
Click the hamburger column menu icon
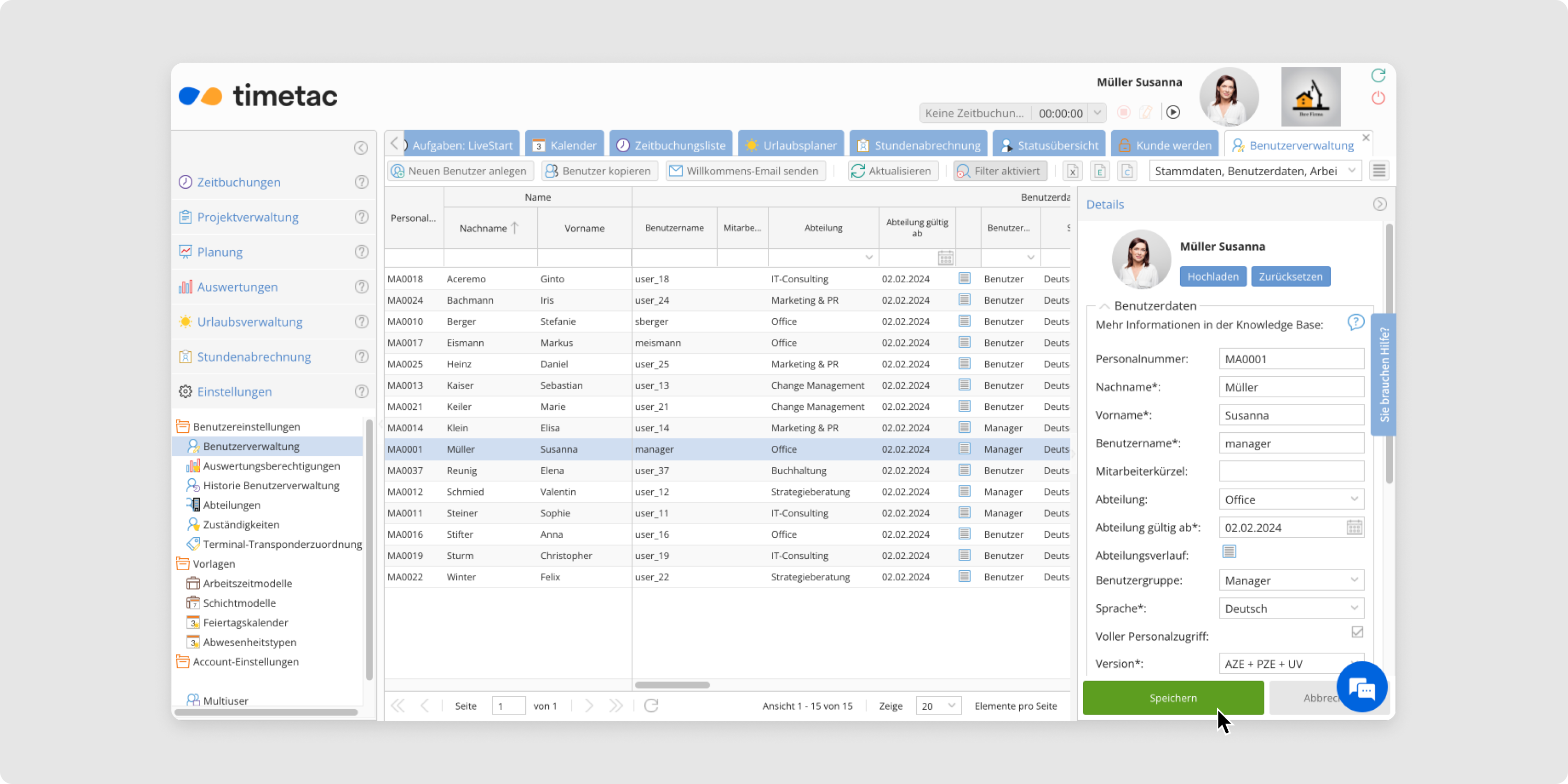[1379, 171]
